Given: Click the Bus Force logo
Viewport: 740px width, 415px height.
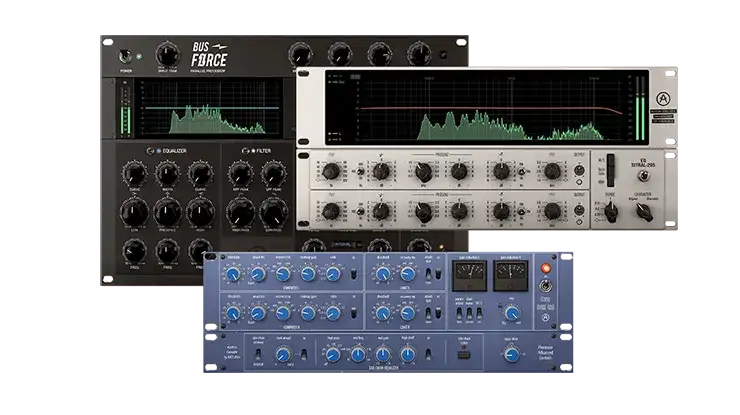Looking at the screenshot, I should pos(209,55).
